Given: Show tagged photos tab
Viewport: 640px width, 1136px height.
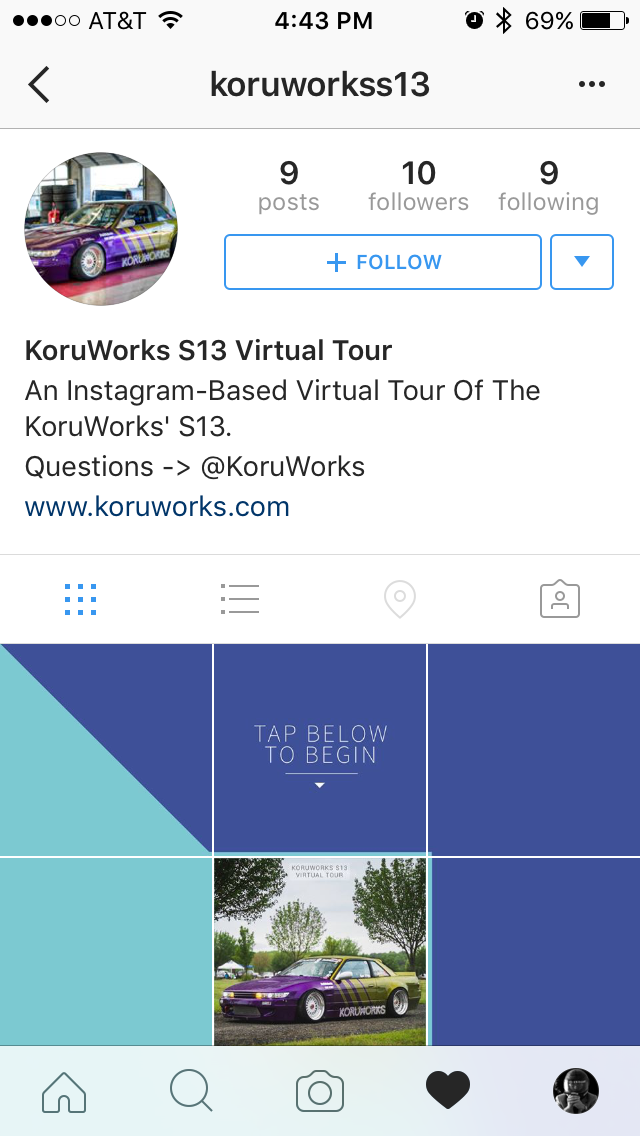Looking at the screenshot, I should coord(560,600).
